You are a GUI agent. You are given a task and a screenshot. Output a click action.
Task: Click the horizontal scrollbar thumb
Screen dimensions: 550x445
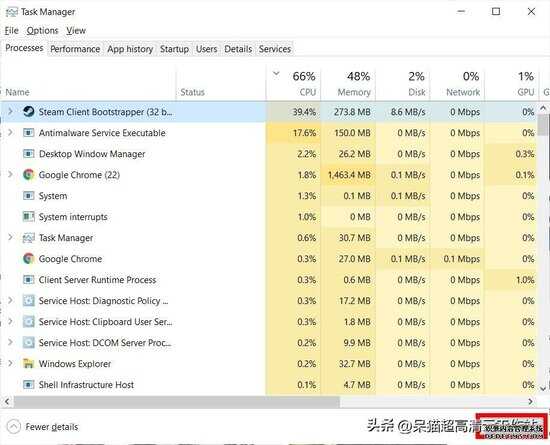tap(176, 402)
